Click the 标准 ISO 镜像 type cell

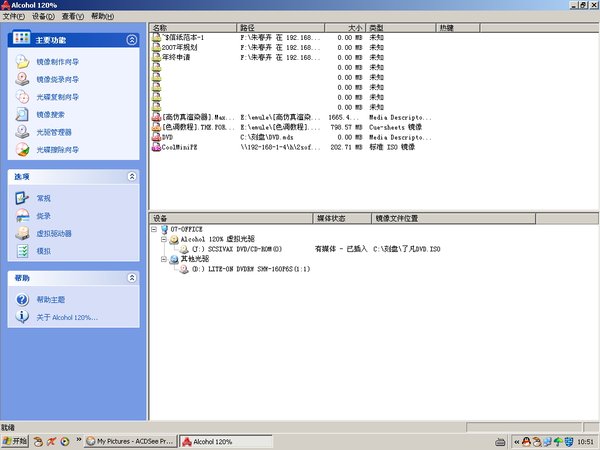(392, 147)
